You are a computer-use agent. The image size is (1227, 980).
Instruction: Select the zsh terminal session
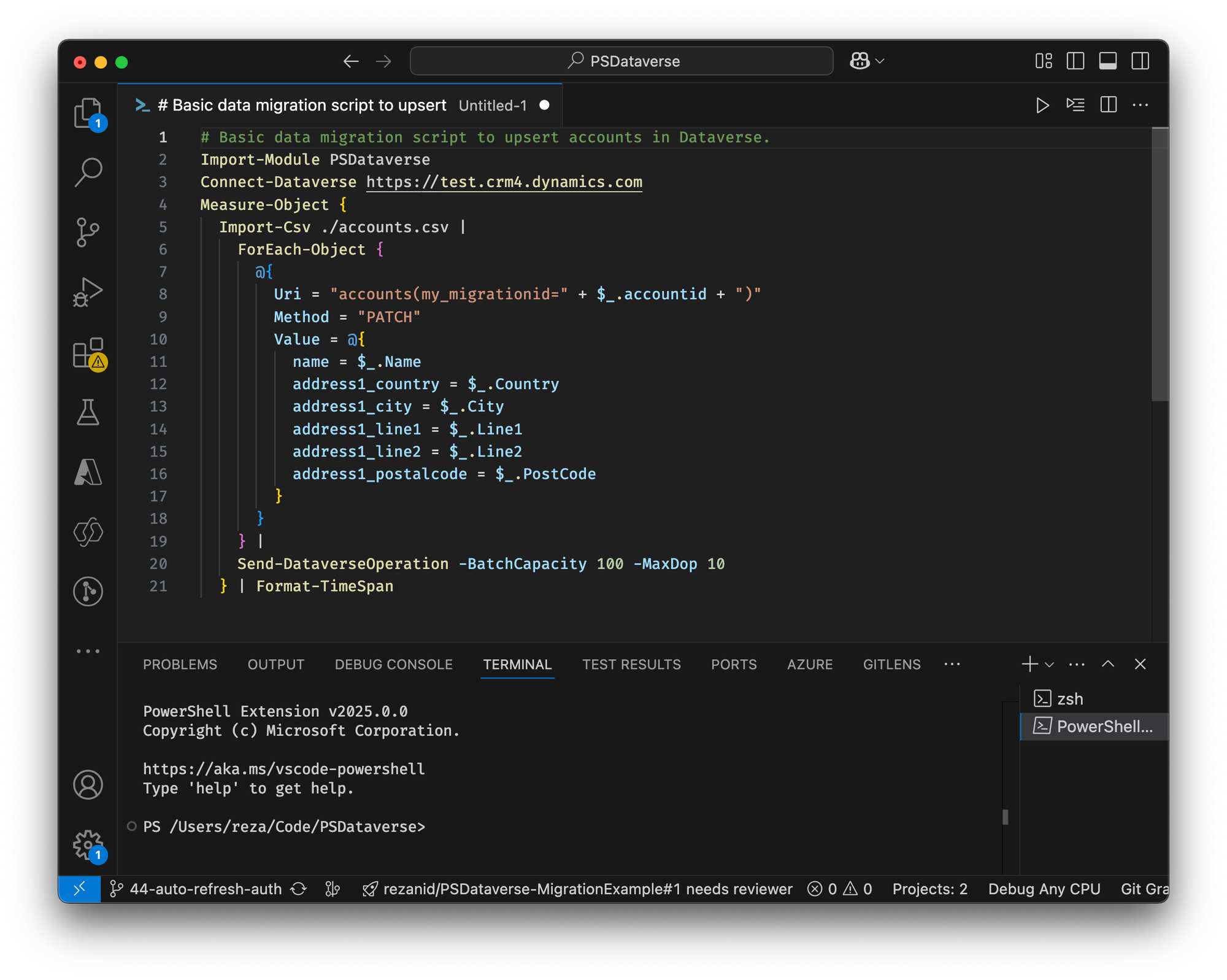(x=1069, y=698)
